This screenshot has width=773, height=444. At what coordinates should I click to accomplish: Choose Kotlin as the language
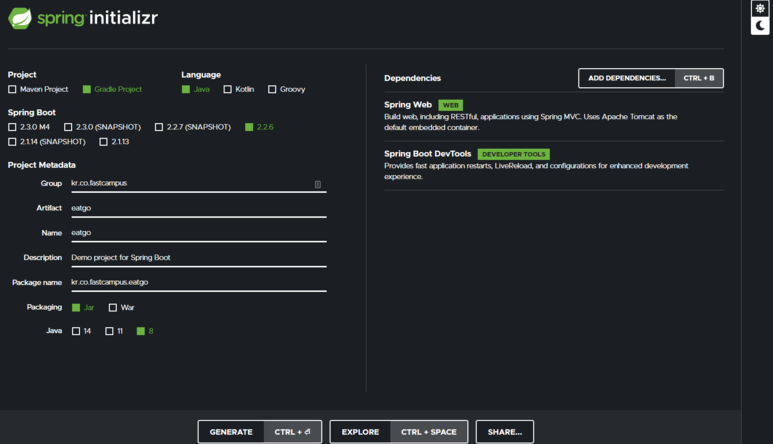[228, 90]
